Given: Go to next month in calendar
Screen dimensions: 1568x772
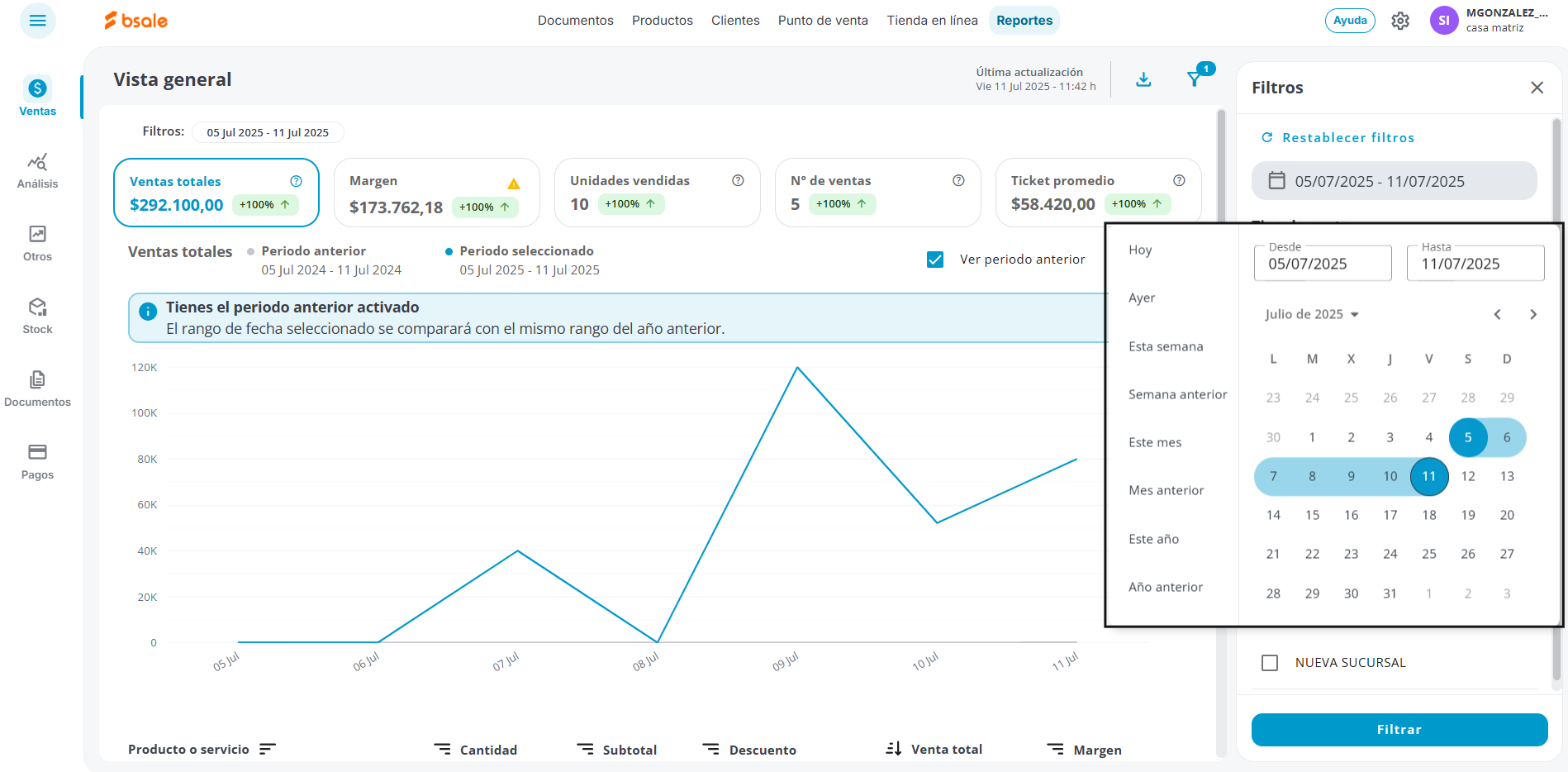Looking at the screenshot, I should (1533, 314).
